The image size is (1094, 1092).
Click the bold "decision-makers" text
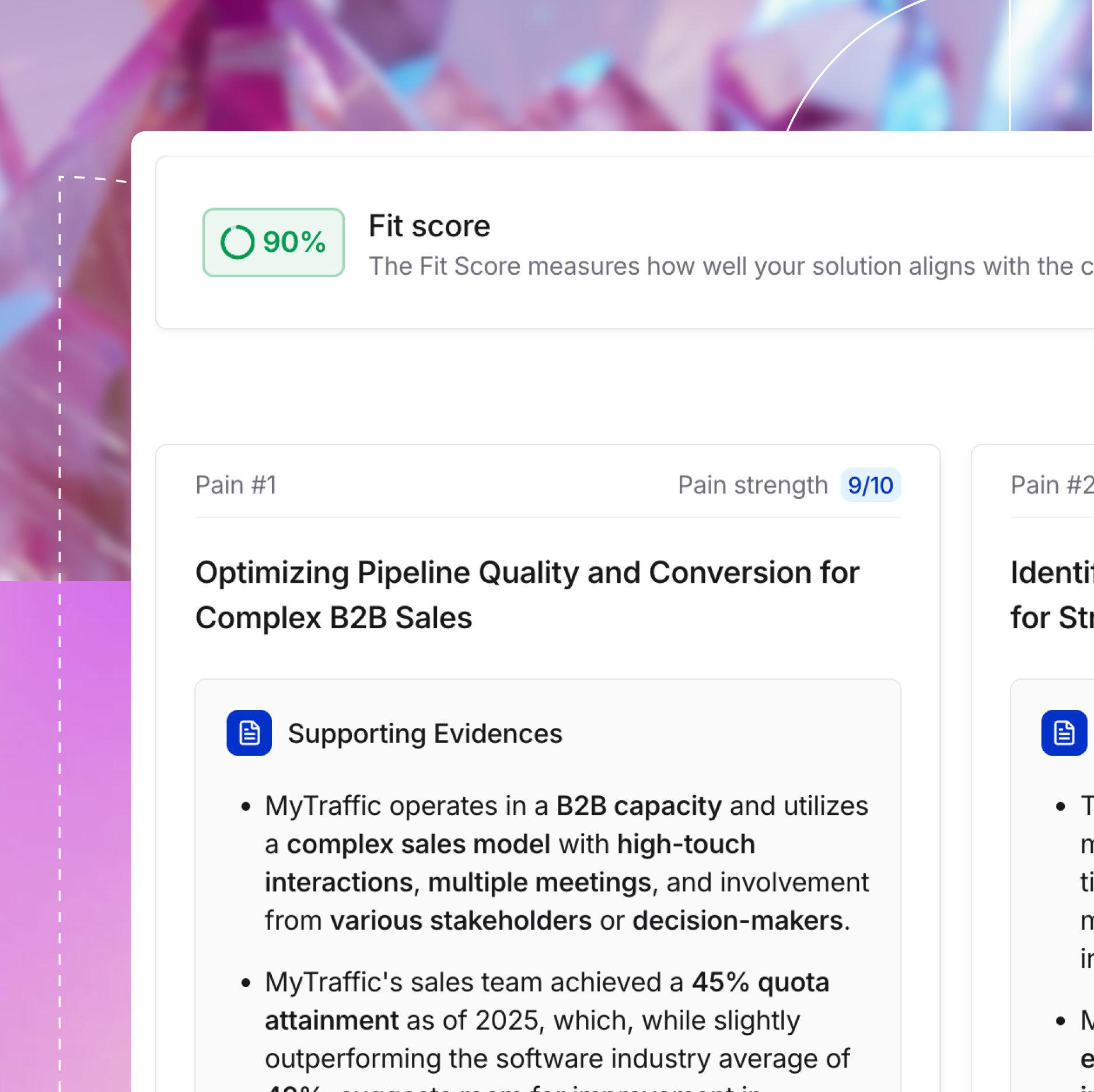[738, 921]
